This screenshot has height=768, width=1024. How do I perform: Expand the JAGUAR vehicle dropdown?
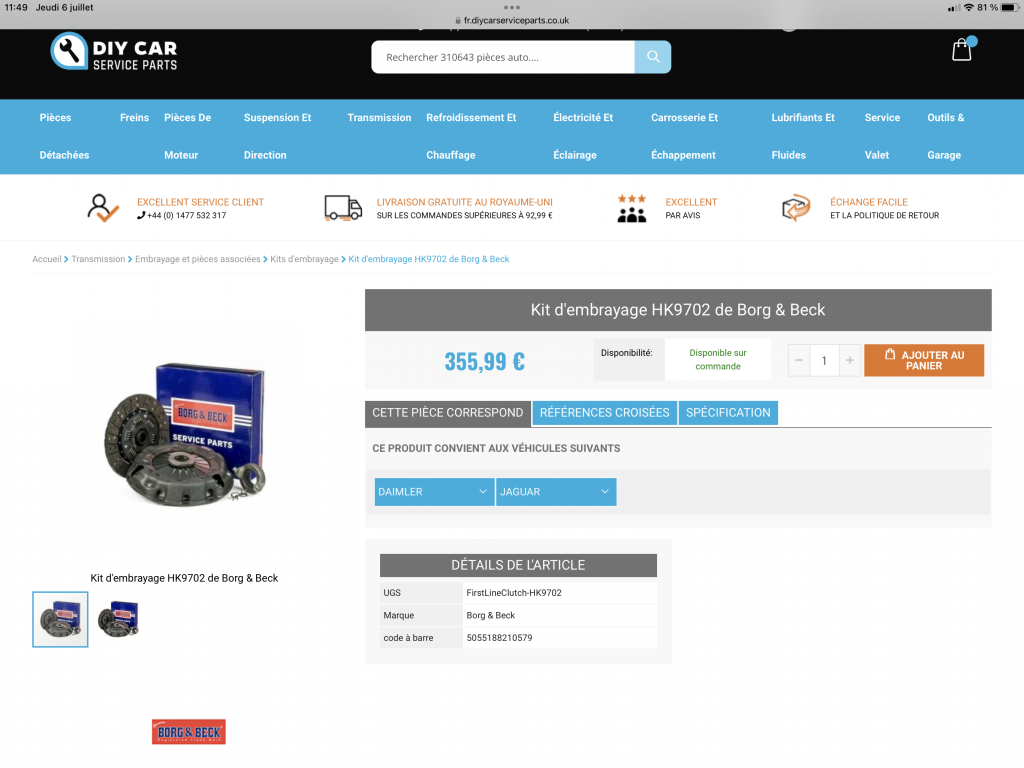[x=556, y=492]
